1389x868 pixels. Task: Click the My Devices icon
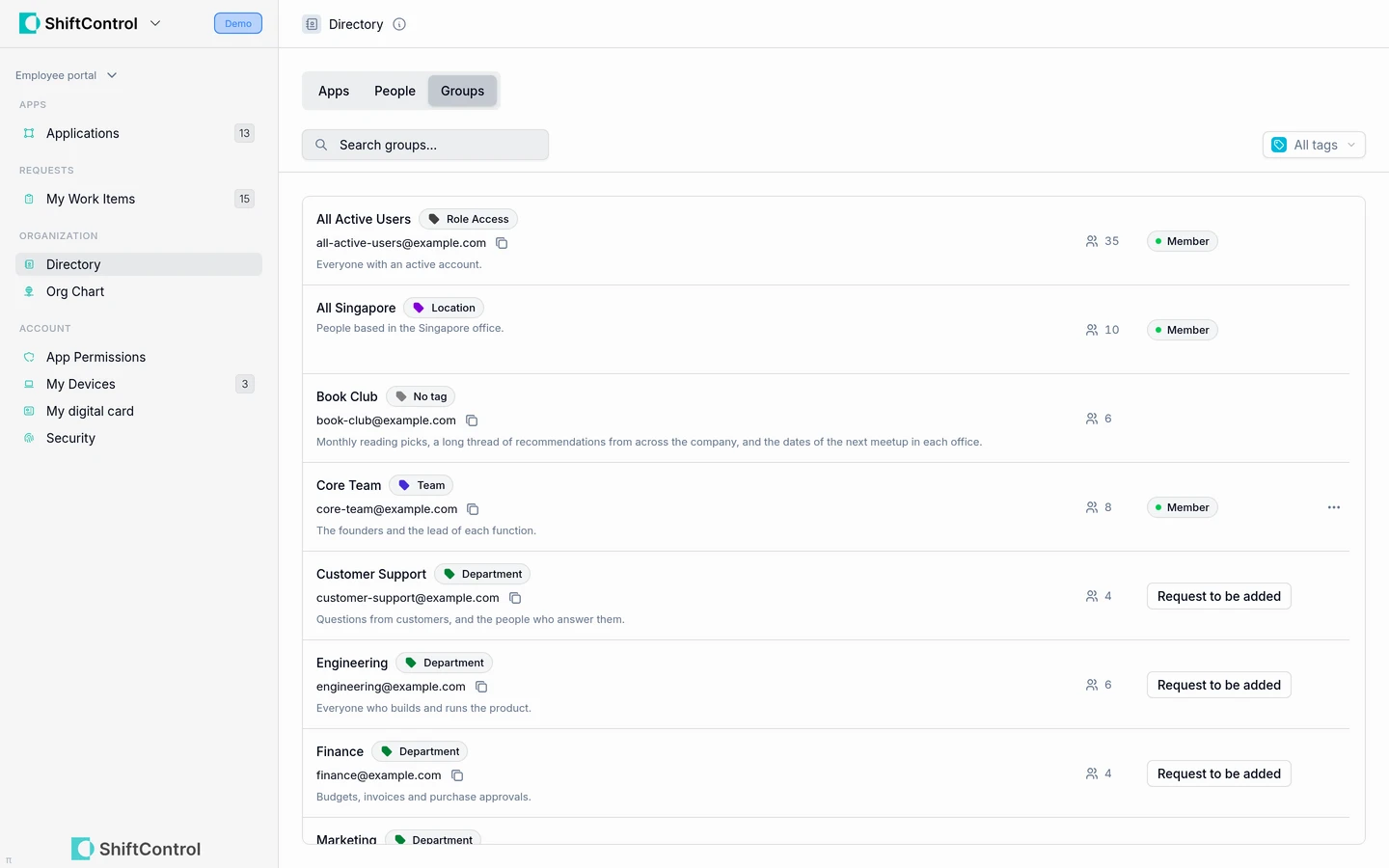29,384
